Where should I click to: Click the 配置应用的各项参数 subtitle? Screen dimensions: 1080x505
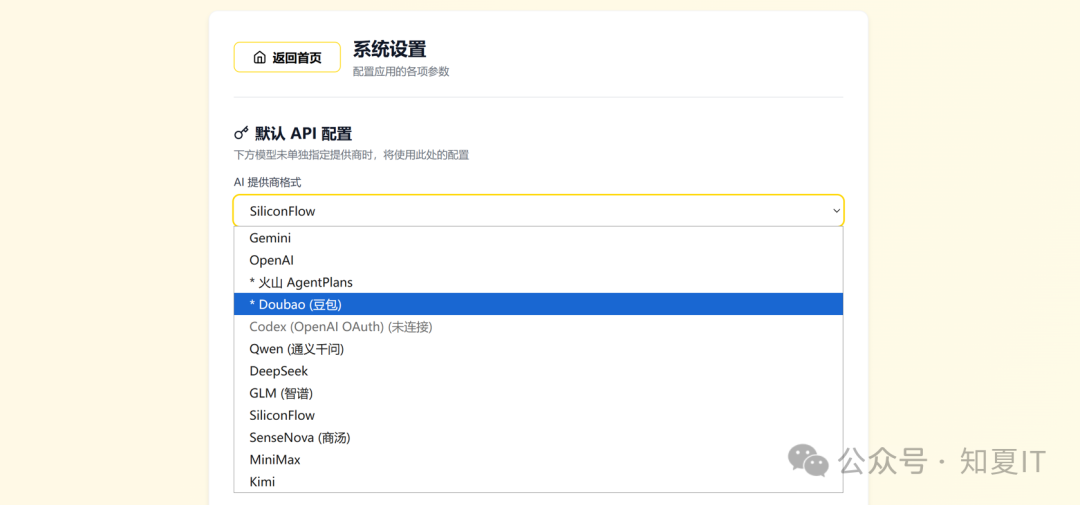click(401, 71)
